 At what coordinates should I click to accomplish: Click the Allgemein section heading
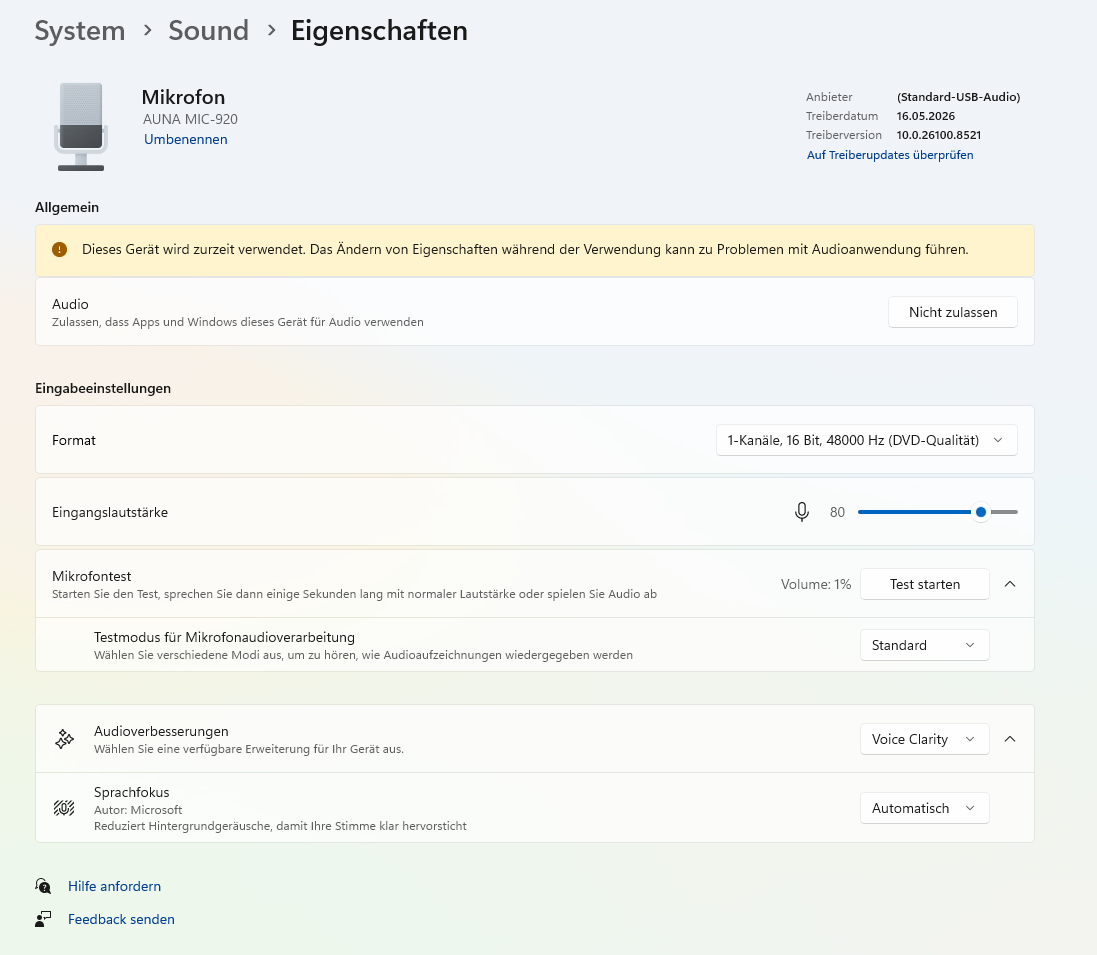coord(67,207)
